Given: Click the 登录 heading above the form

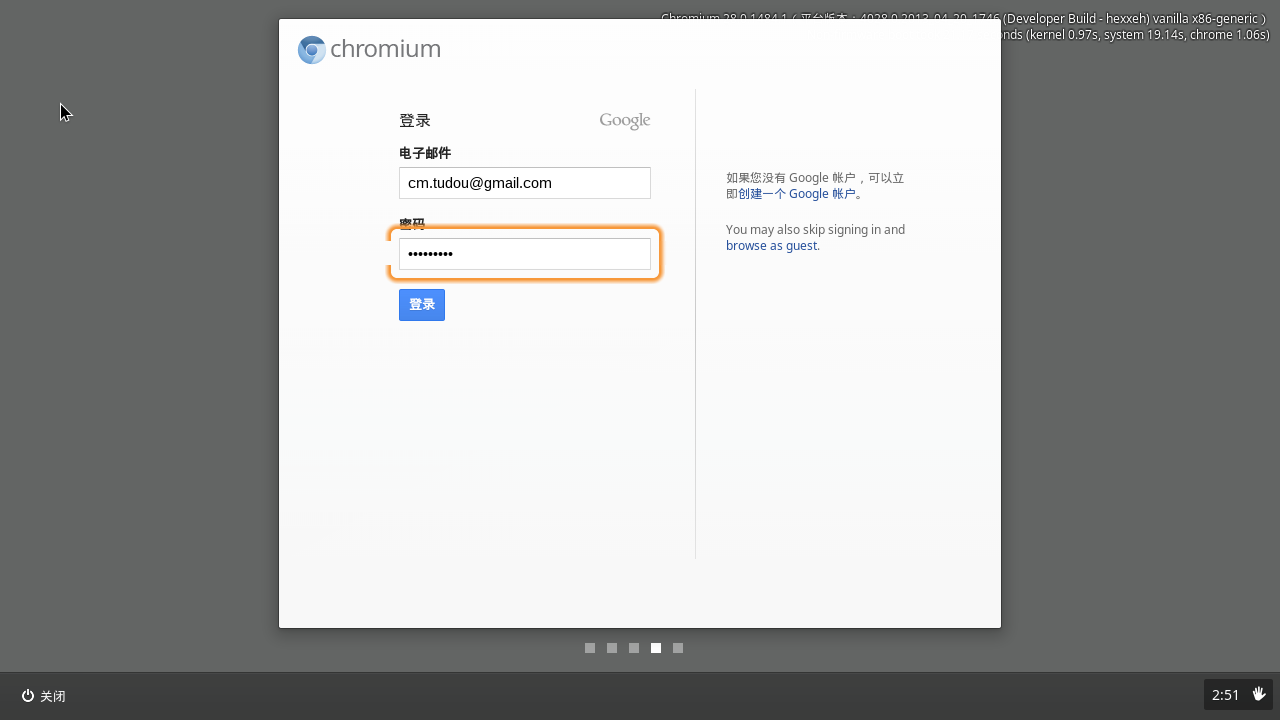Looking at the screenshot, I should tap(415, 121).
